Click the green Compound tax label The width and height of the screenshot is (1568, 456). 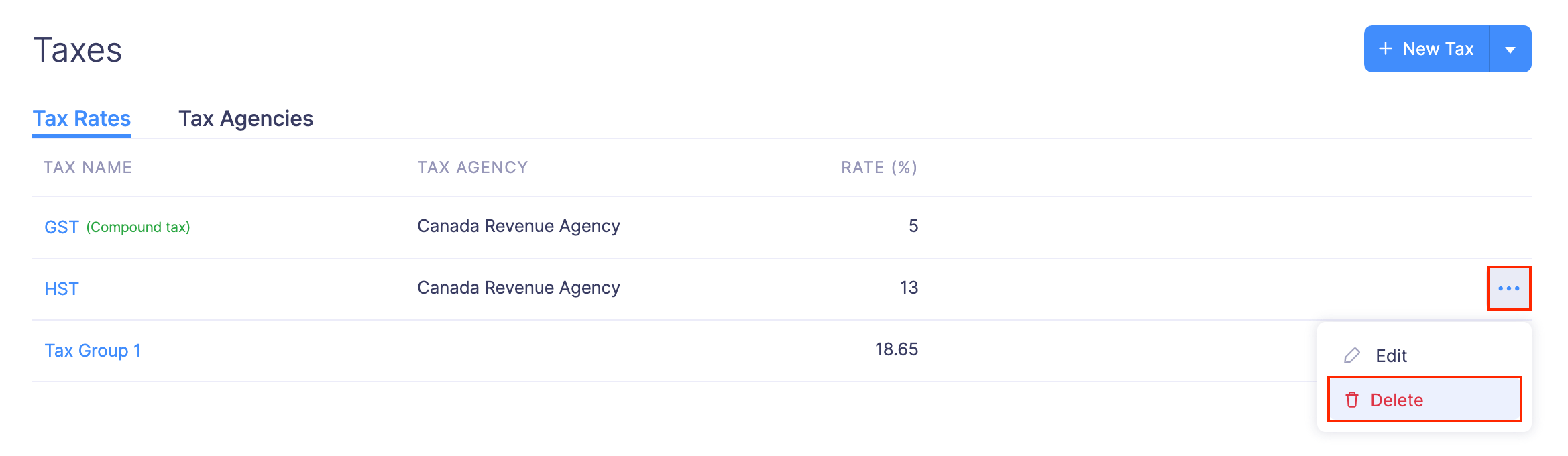click(138, 227)
